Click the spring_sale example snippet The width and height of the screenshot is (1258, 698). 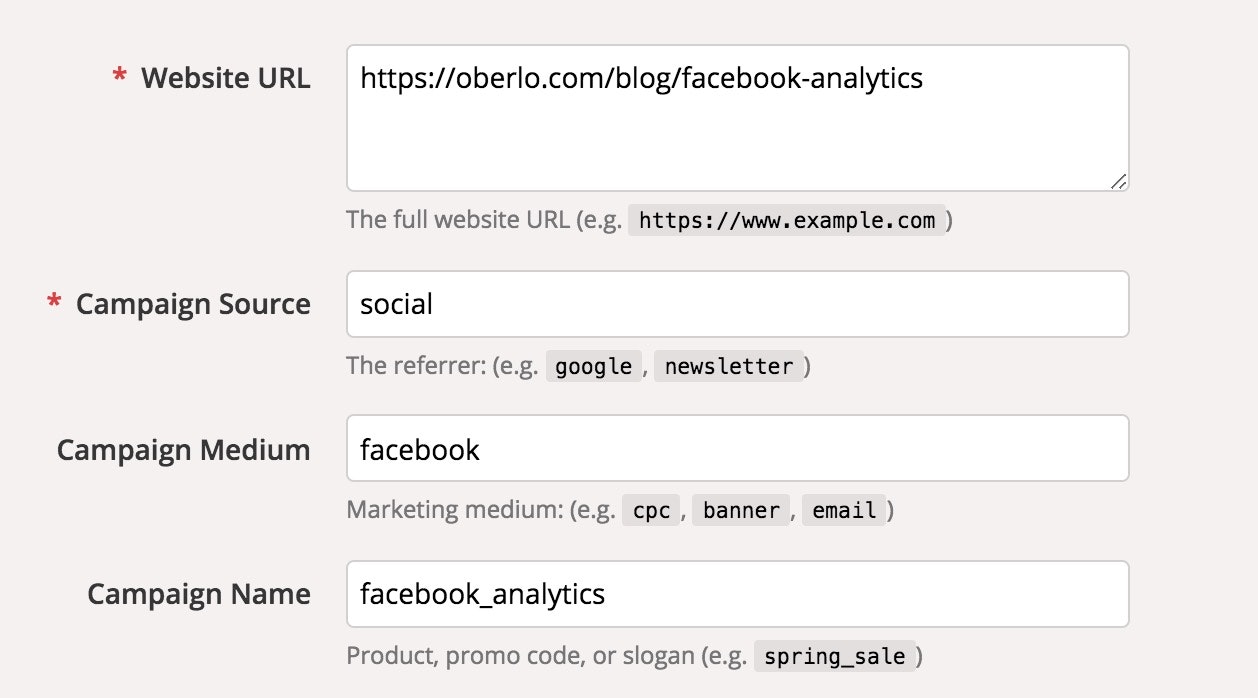(x=833, y=656)
